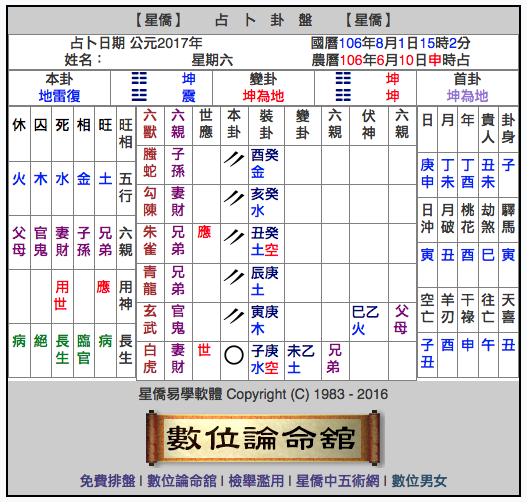527x502 pixels.
Task: Click the 丁未 month pillar value
Action: point(448,174)
